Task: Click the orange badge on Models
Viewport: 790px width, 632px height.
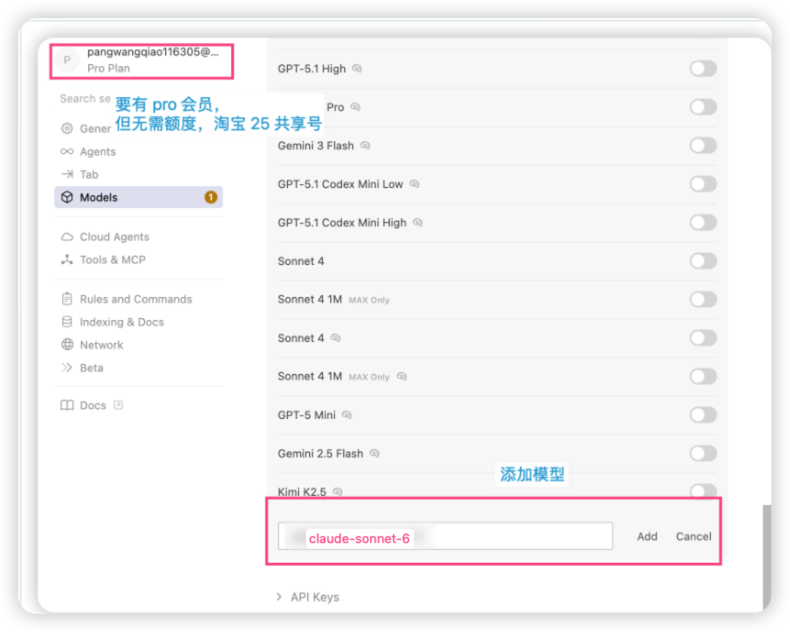Action: click(x=211, y=197)
